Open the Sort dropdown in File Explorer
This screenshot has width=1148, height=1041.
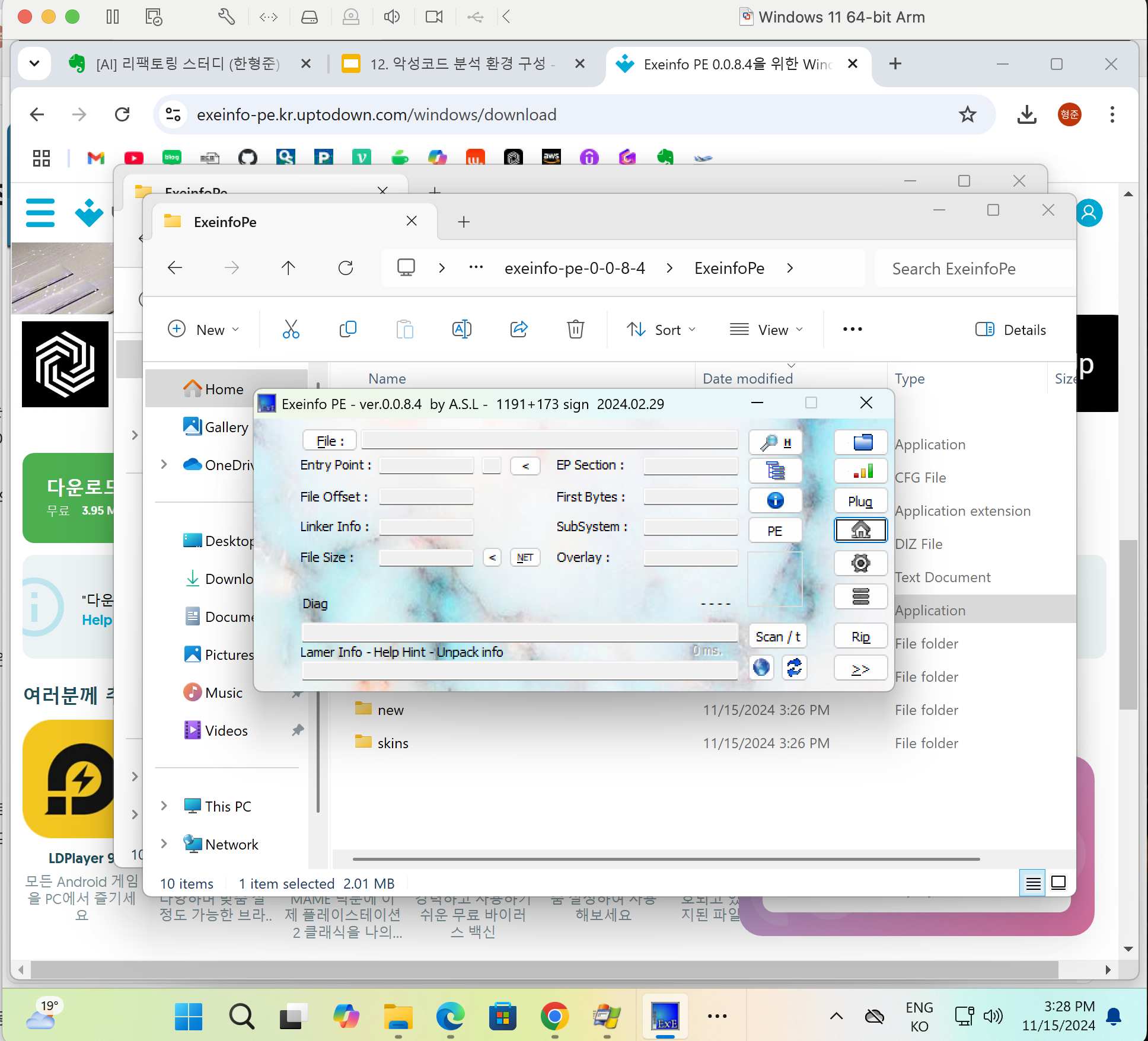661,330
